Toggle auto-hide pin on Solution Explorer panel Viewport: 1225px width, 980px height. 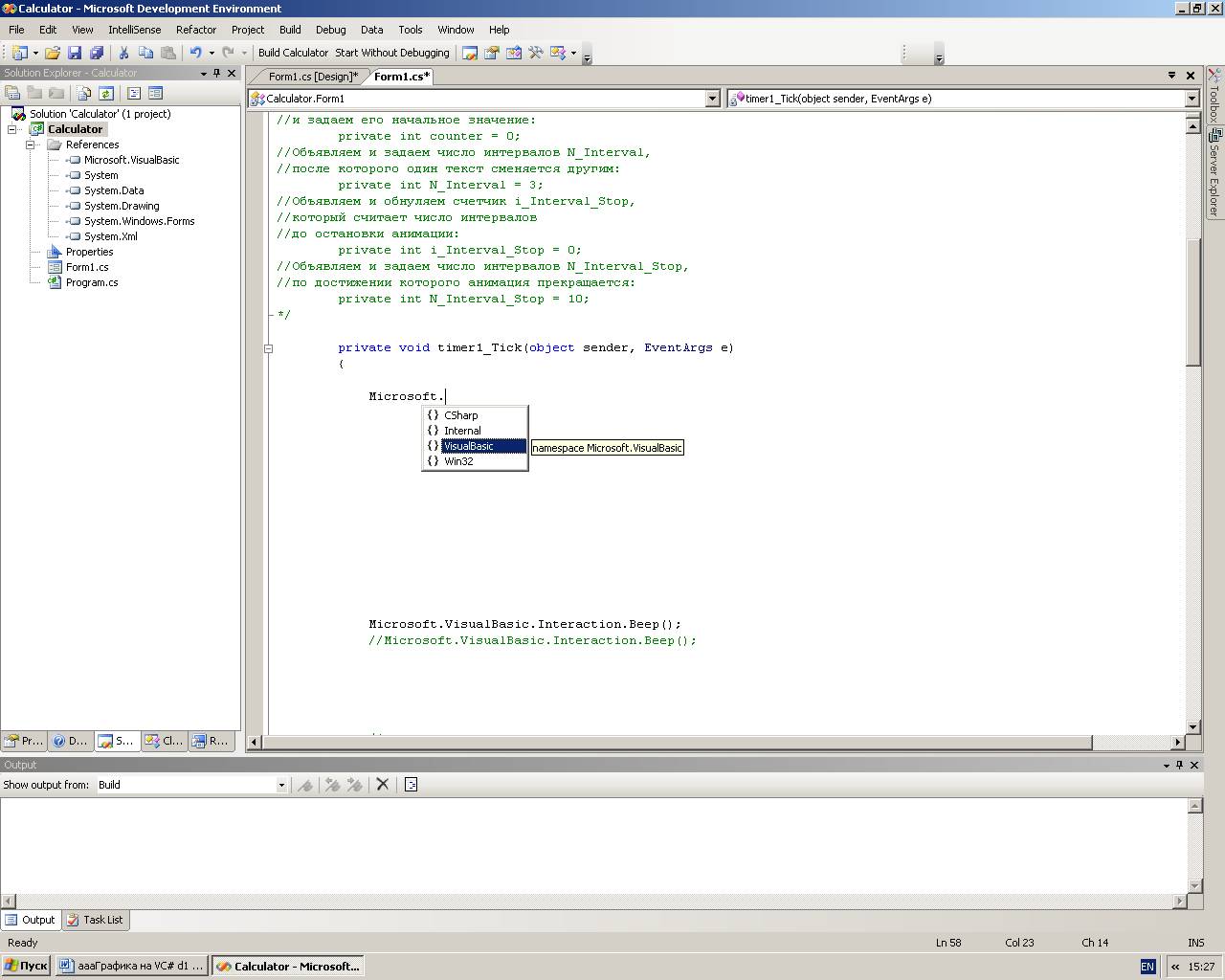[217, 73]
